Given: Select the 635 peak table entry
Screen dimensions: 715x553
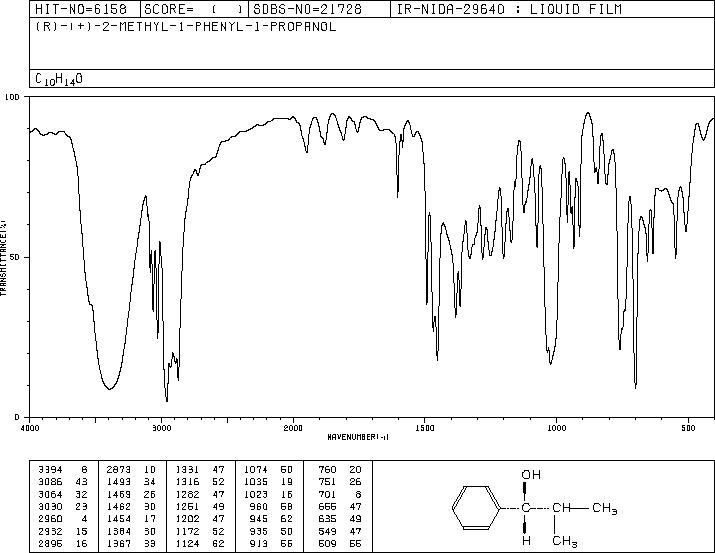Looking at the screenshot, I should click(340, 519).
